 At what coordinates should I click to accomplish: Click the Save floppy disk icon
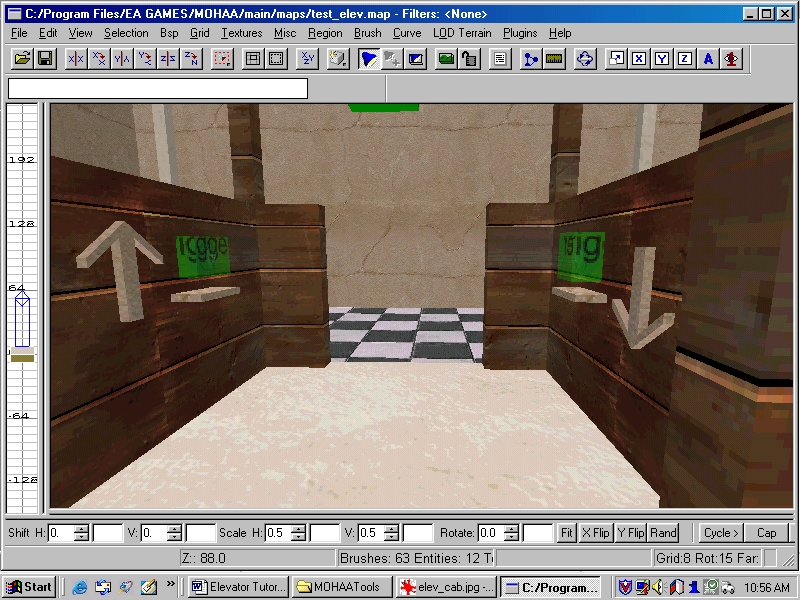tap(45, 59)
